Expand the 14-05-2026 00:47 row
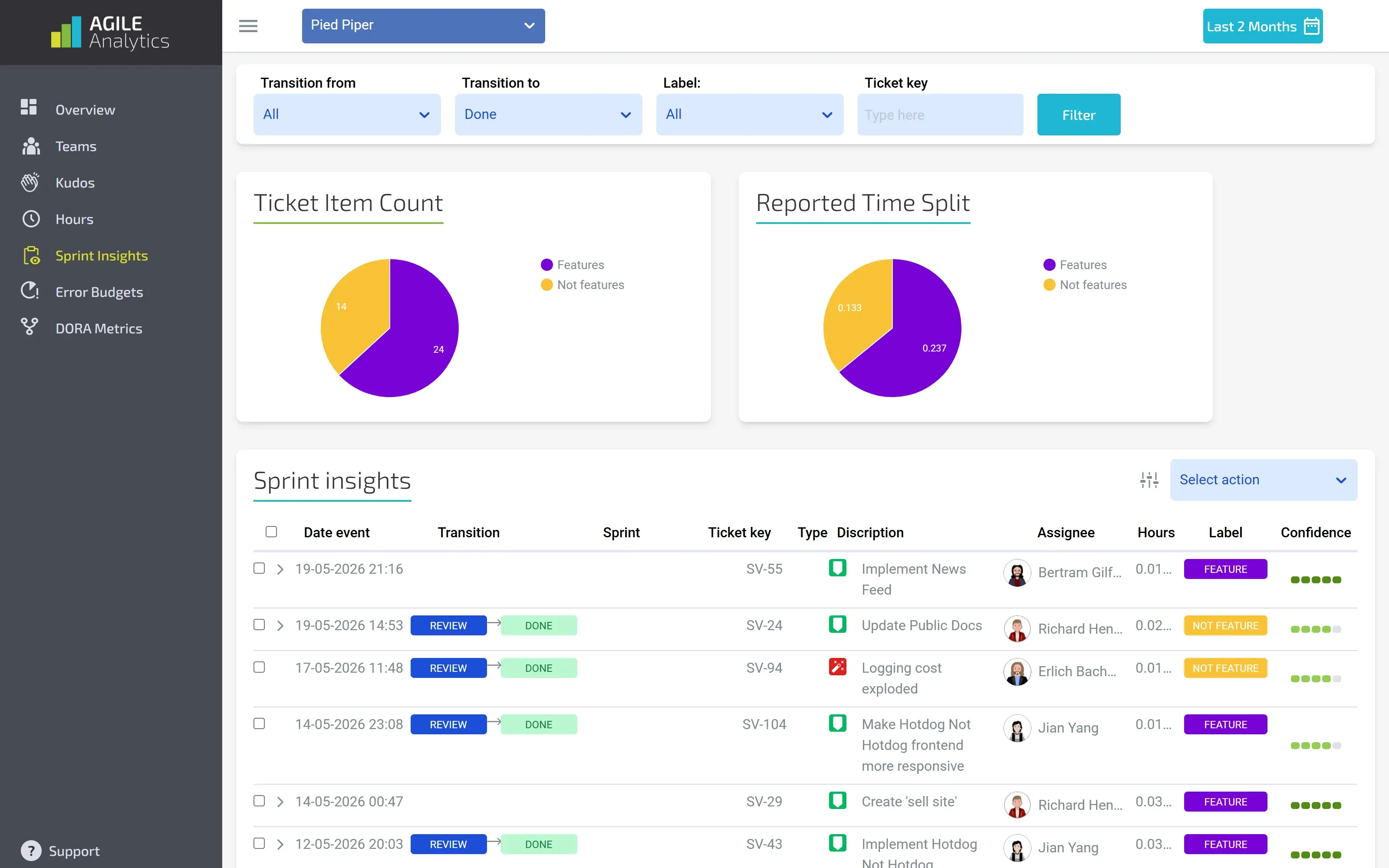This screenshot has height=868, width=1389. point(280,802)
